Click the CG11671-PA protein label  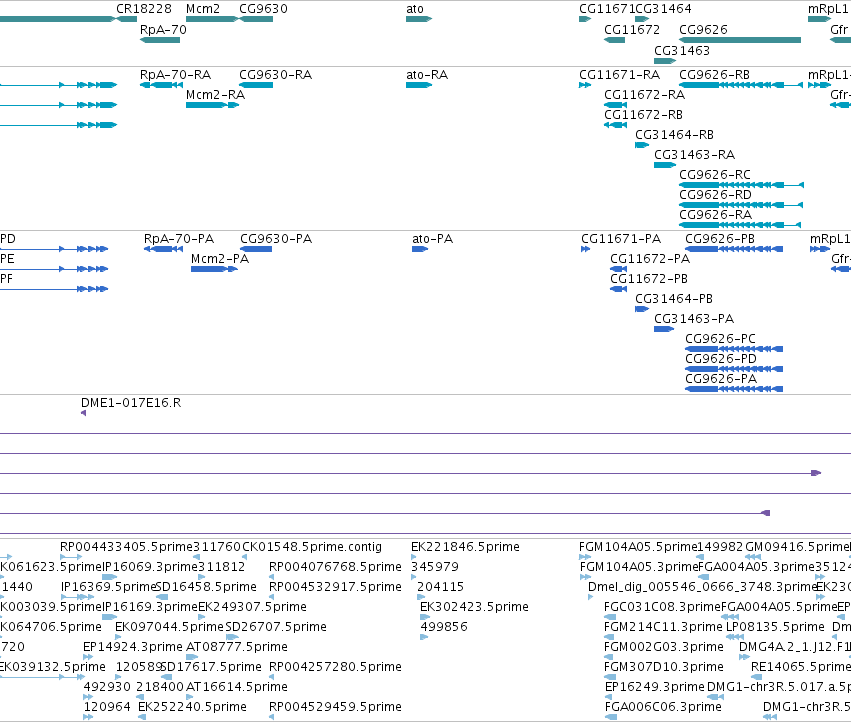click(x=621, y=239)
